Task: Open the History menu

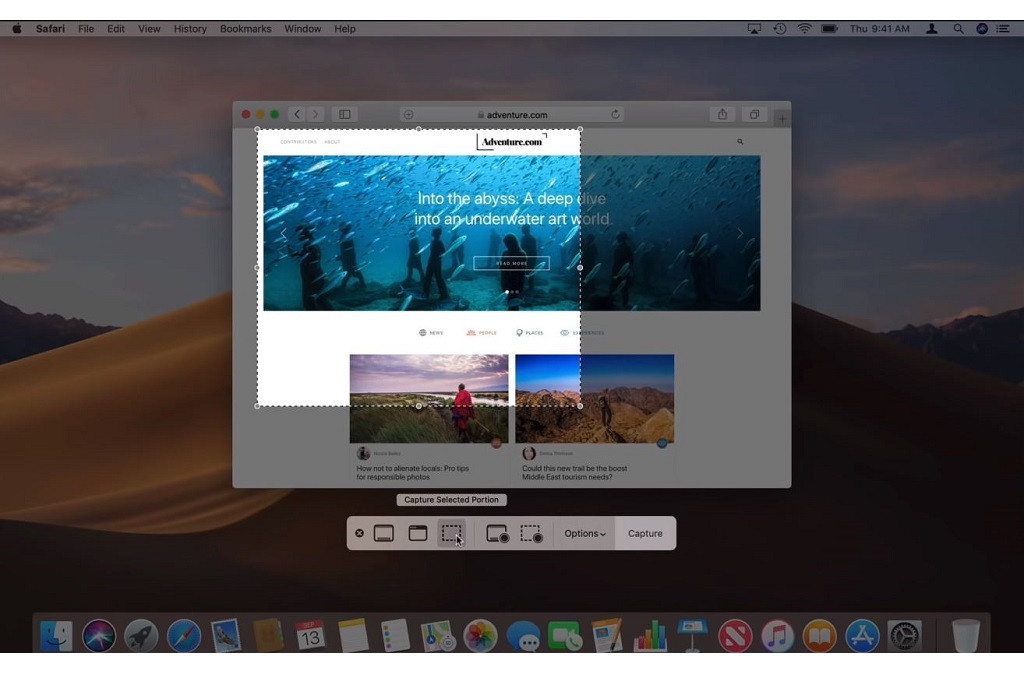Action: tap(190, 29)
